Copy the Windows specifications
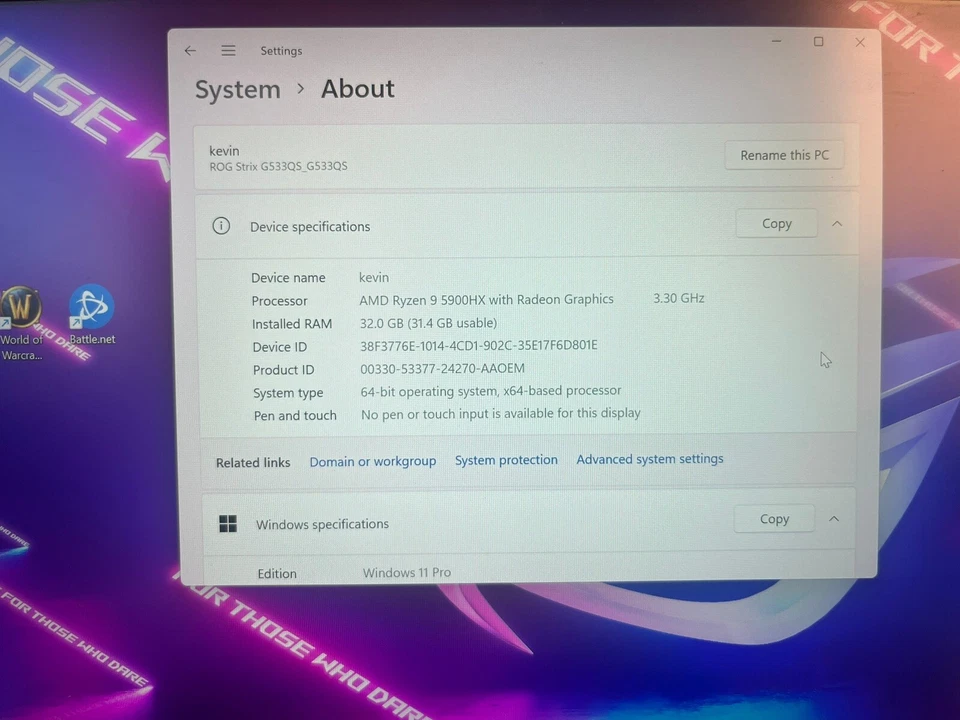The width and height of the screenshot is (960, 720). (774, 519)
